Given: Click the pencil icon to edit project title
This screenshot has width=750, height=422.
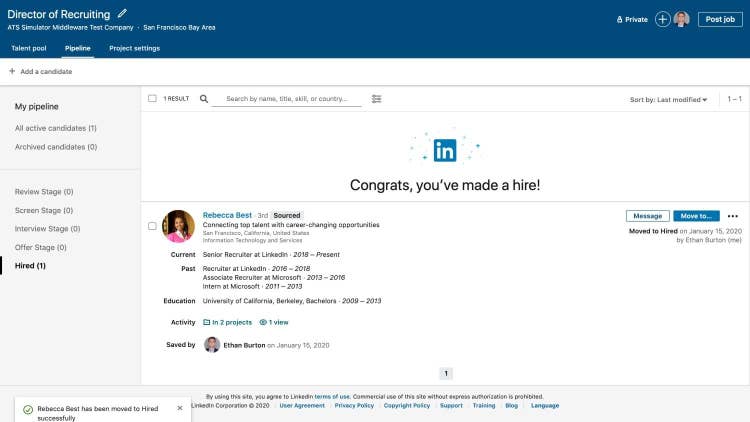Looking at the screenshot, I should (122, 13).
